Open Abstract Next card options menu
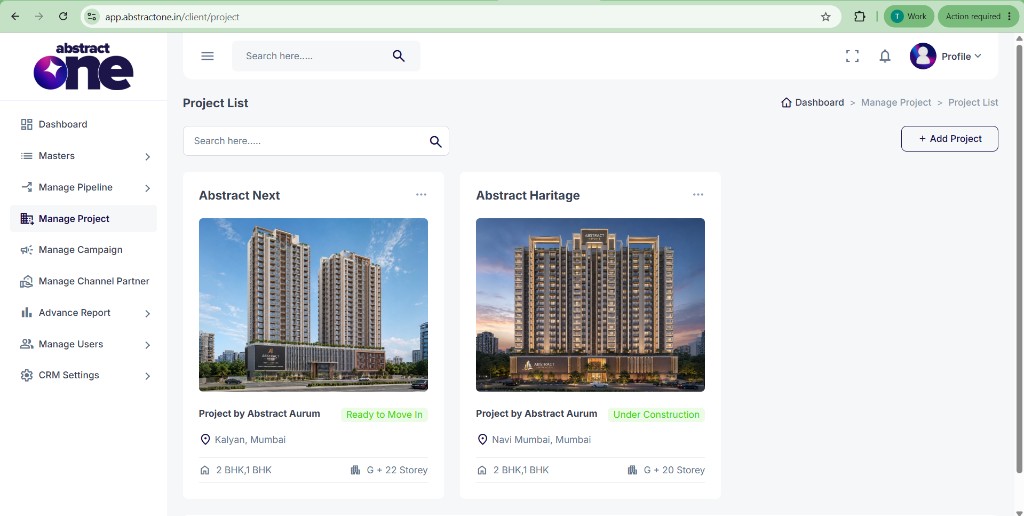The image size is (1024, 516). tap(421, 195)
